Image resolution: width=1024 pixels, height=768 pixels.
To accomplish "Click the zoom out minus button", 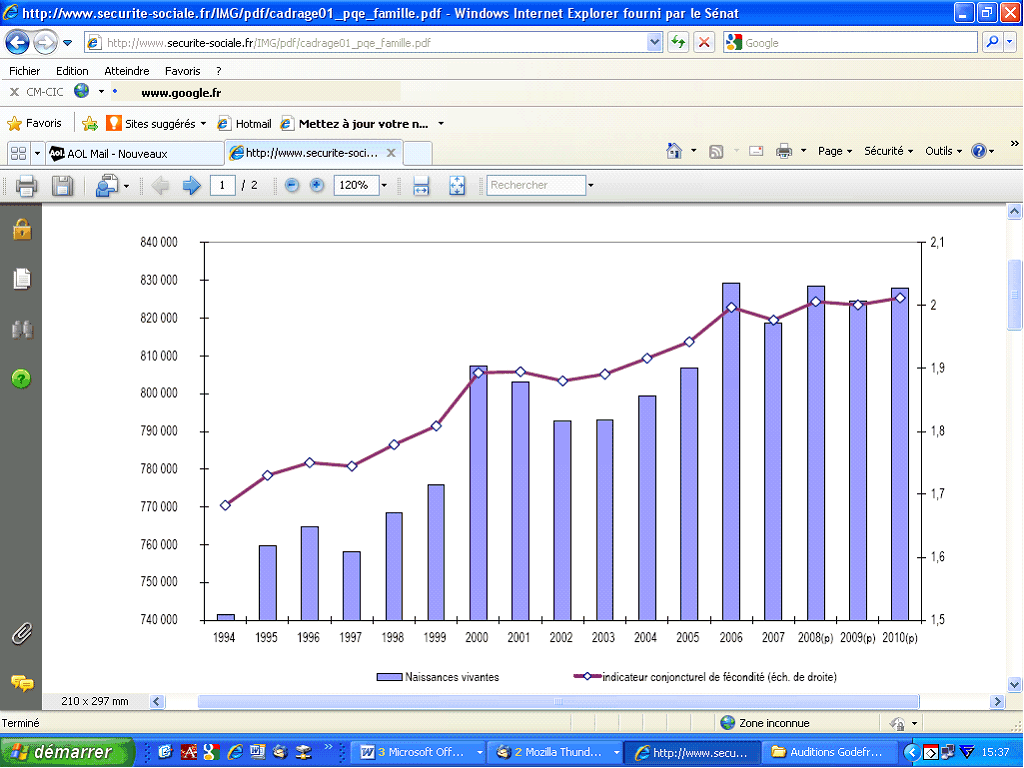I will point(292,185).
